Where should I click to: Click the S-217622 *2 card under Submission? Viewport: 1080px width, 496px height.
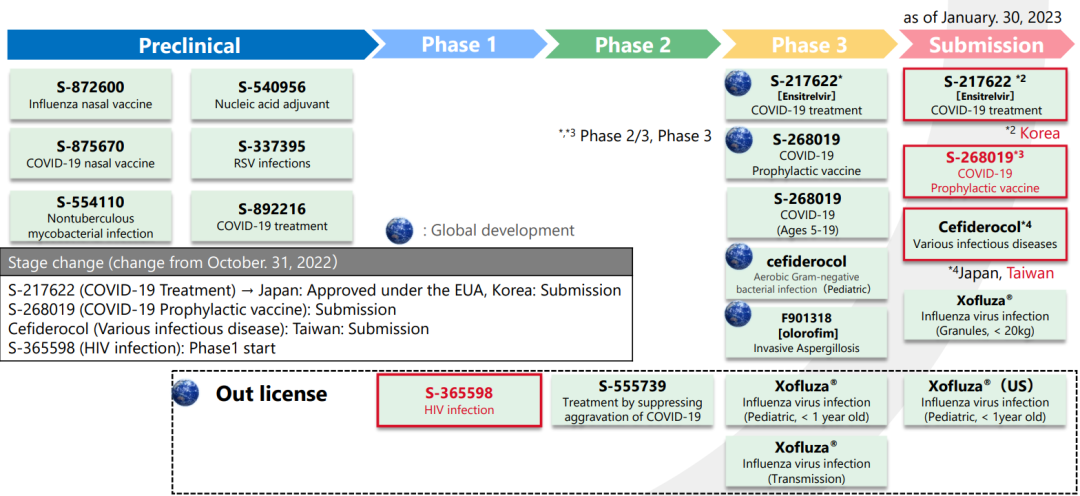point(986,95)
